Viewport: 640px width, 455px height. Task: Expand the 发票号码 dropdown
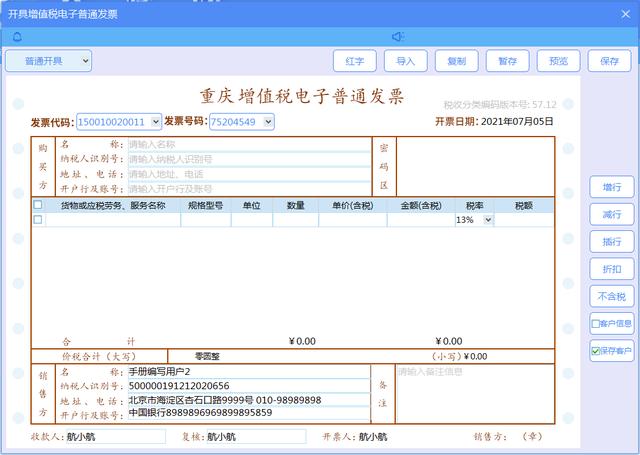[x=268, y=122]
